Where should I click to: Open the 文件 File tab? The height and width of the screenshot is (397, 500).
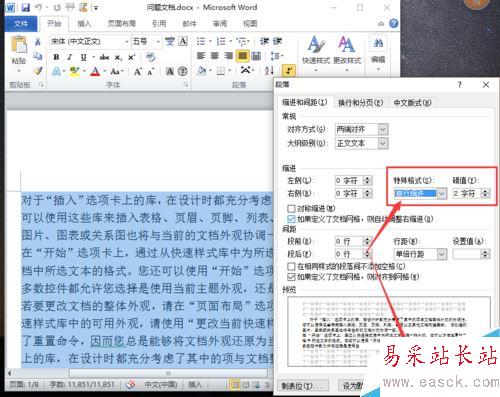tap(21, 24)
